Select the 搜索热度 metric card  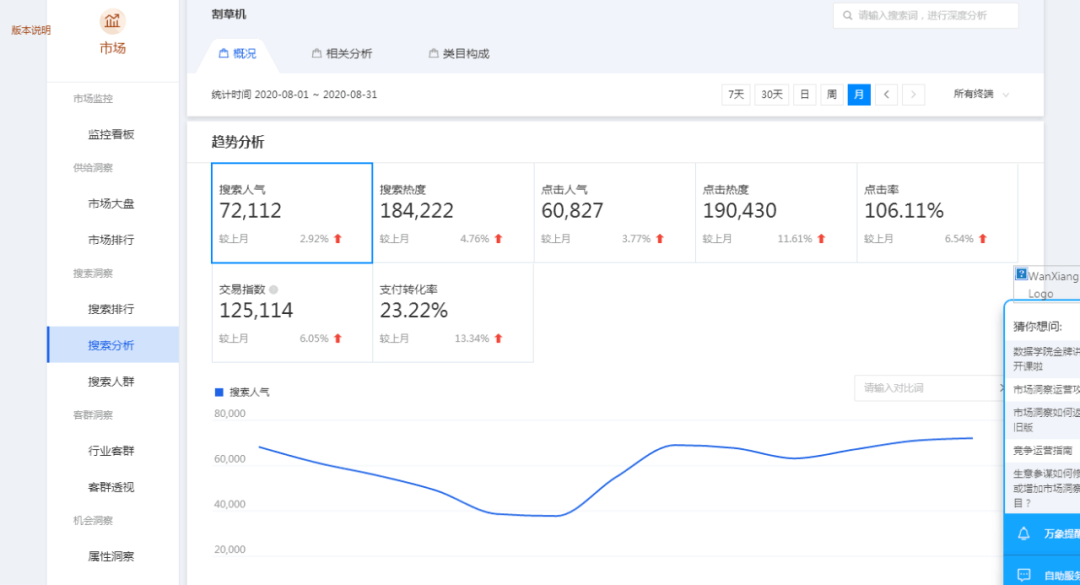453,213
